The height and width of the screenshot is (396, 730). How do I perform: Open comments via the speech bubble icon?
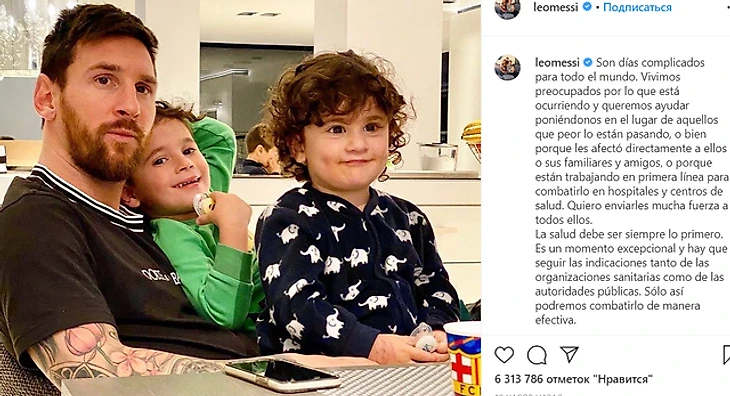click(x=537, y=355)
